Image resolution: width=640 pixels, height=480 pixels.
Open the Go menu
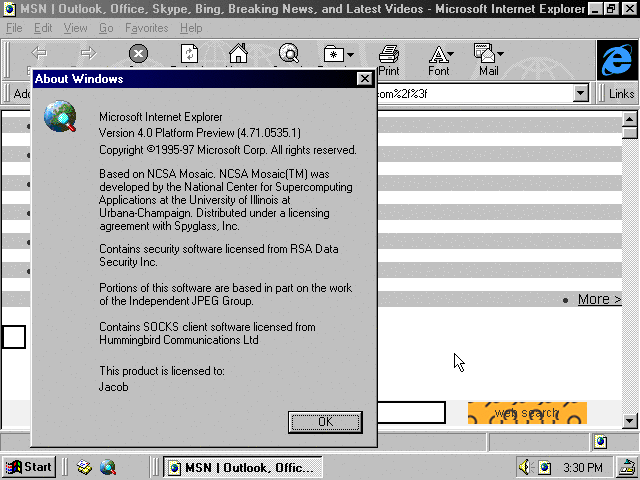(x=106, y=28)
